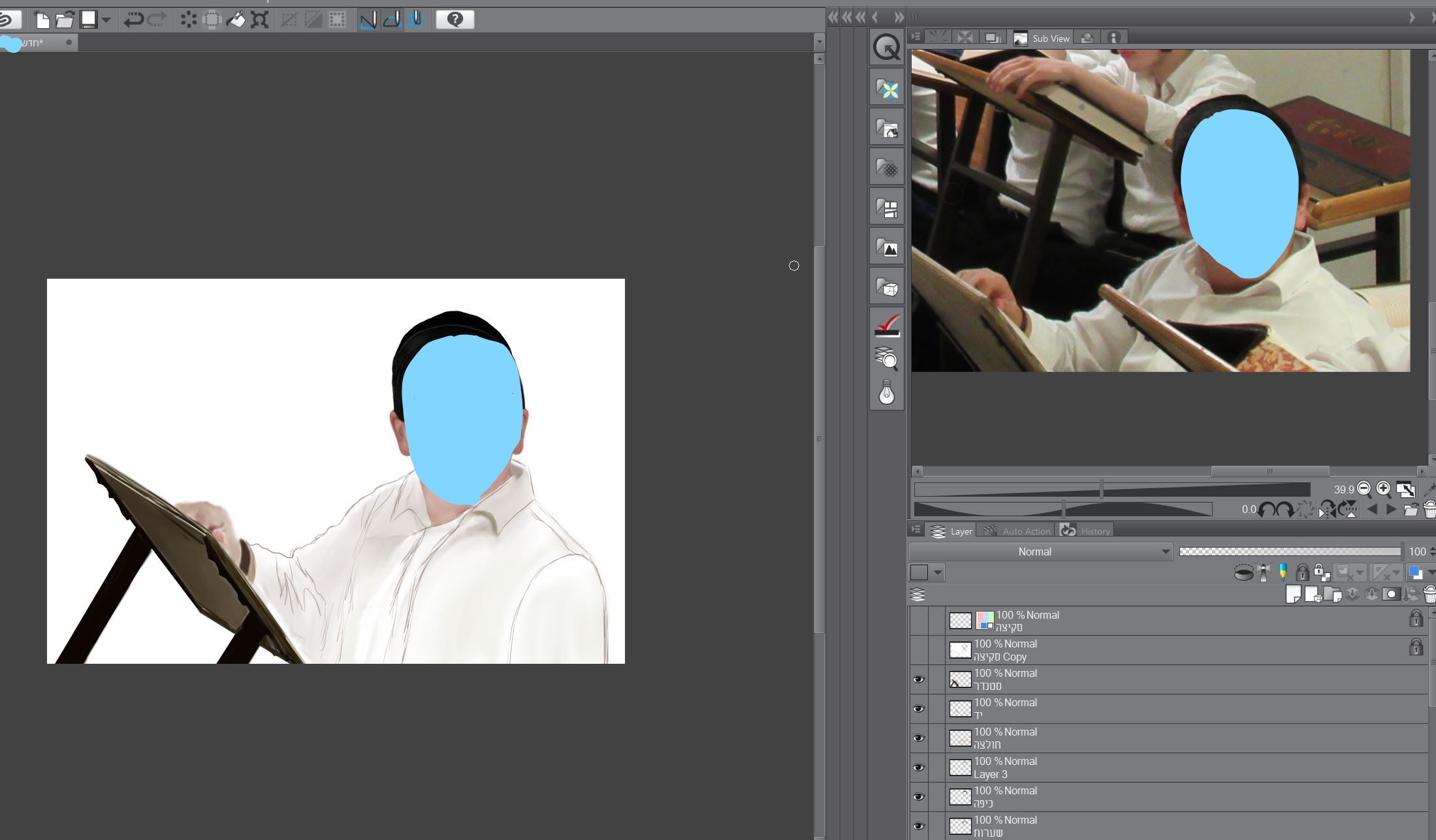
Task: Open the Normal blending mode dropdown
Action: point(1040,552)
